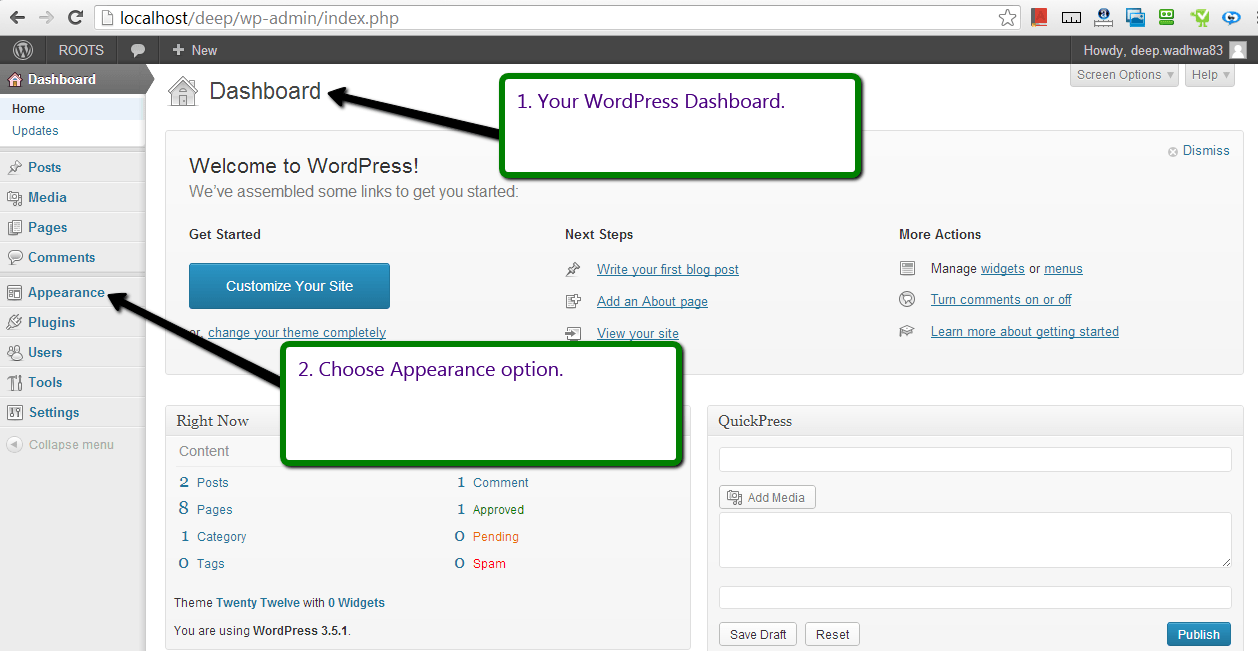Click the QuickPress title input field
Image resolution: width=1258 pixels, height=651 pixels.
coord(975,459)
